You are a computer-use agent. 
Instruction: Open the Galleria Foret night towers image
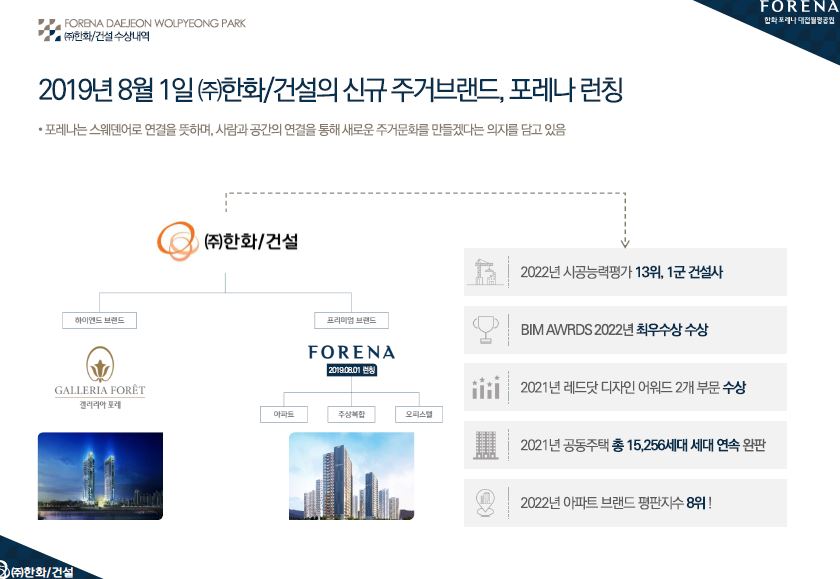tap(100, 476)
